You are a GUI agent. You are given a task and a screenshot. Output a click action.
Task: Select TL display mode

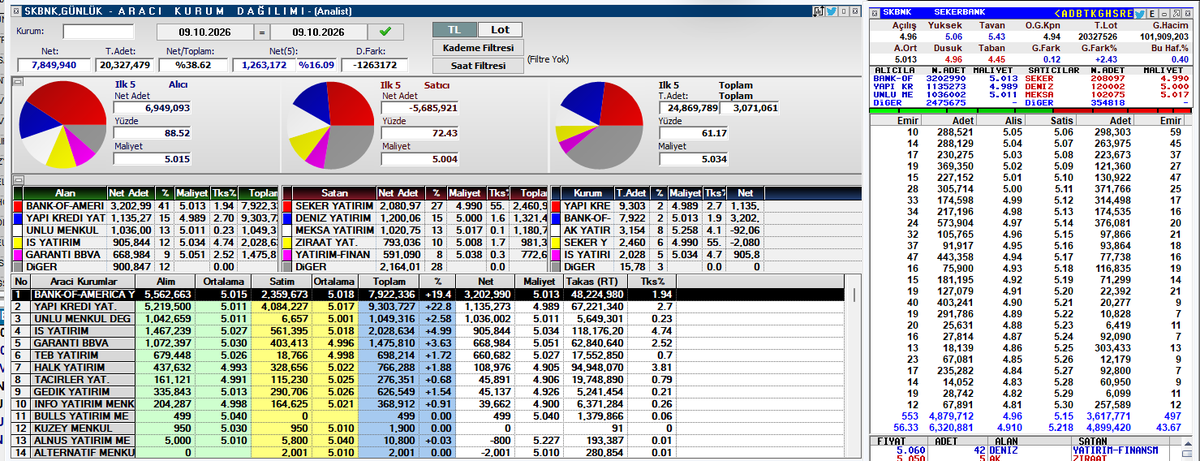tap(454, 30)
